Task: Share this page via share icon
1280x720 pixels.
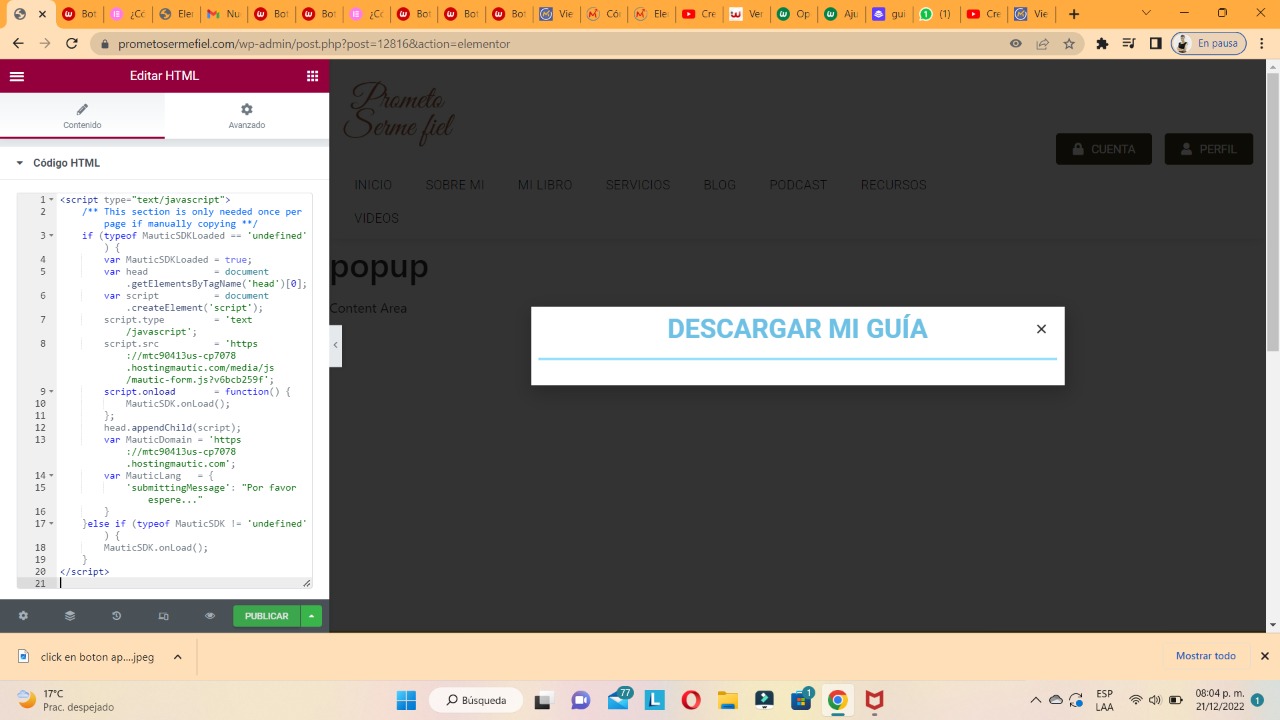Action: click(1042, 44)
